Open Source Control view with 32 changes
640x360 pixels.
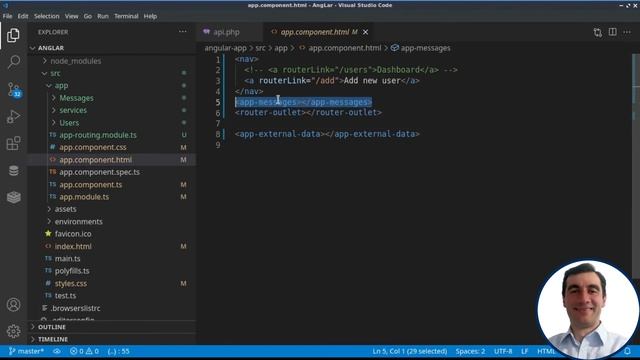coord(13,89)
